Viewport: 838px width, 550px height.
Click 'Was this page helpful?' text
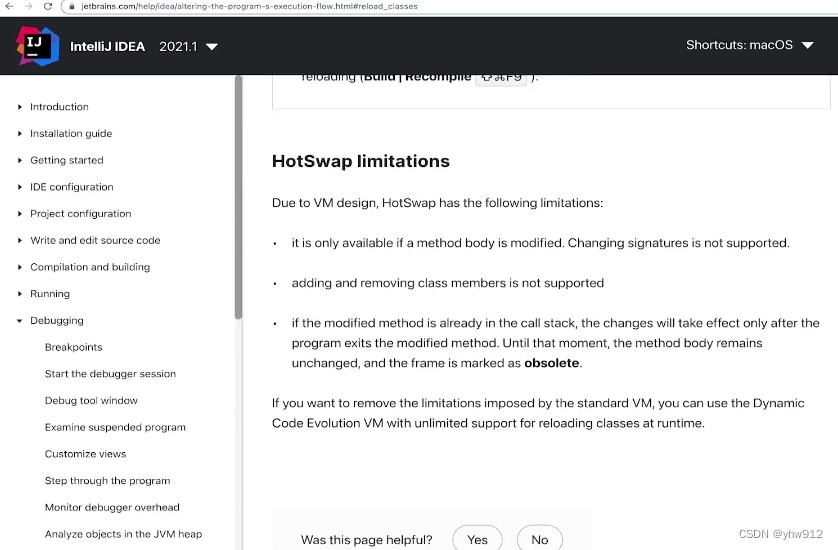pos(367,540)
